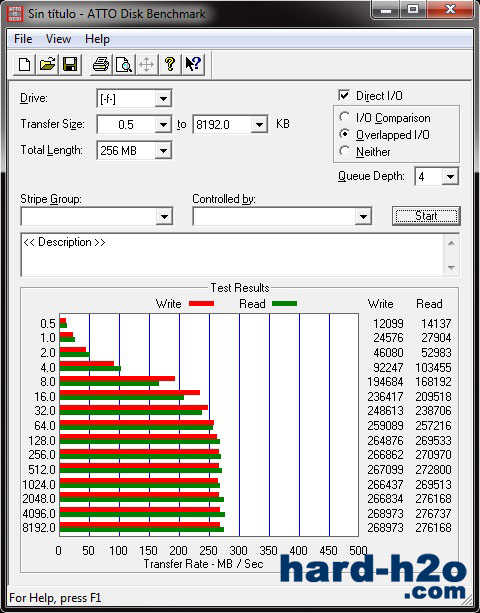This screenshot has height=613, width=480.
Task: Save results with the floppy disk icon
Action: [x=70, y=64]
